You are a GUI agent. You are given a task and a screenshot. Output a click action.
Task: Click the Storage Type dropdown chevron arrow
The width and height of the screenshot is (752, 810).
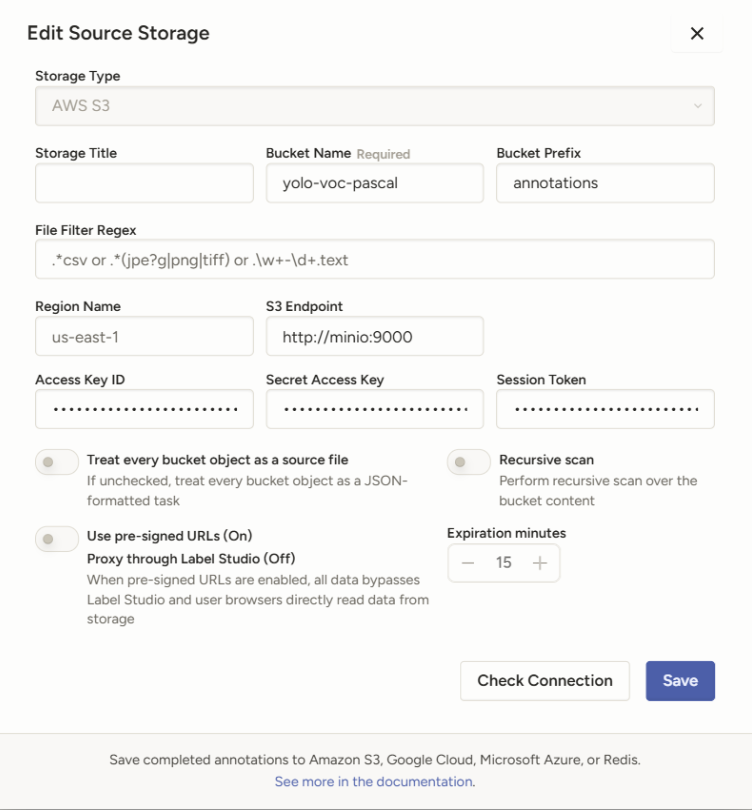(x=697, y=105)
